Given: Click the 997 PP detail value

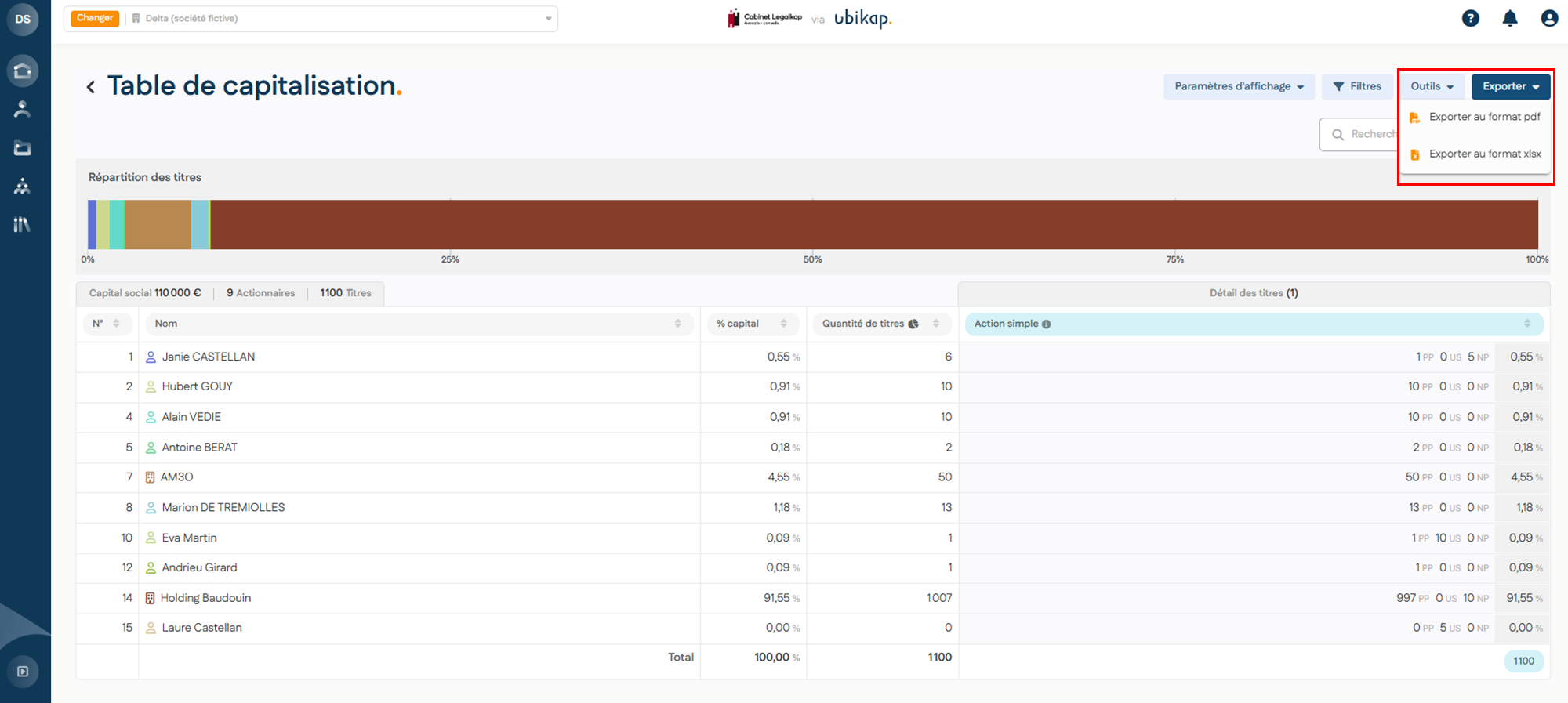Looking at the screenshot, I should (1413, 598).
